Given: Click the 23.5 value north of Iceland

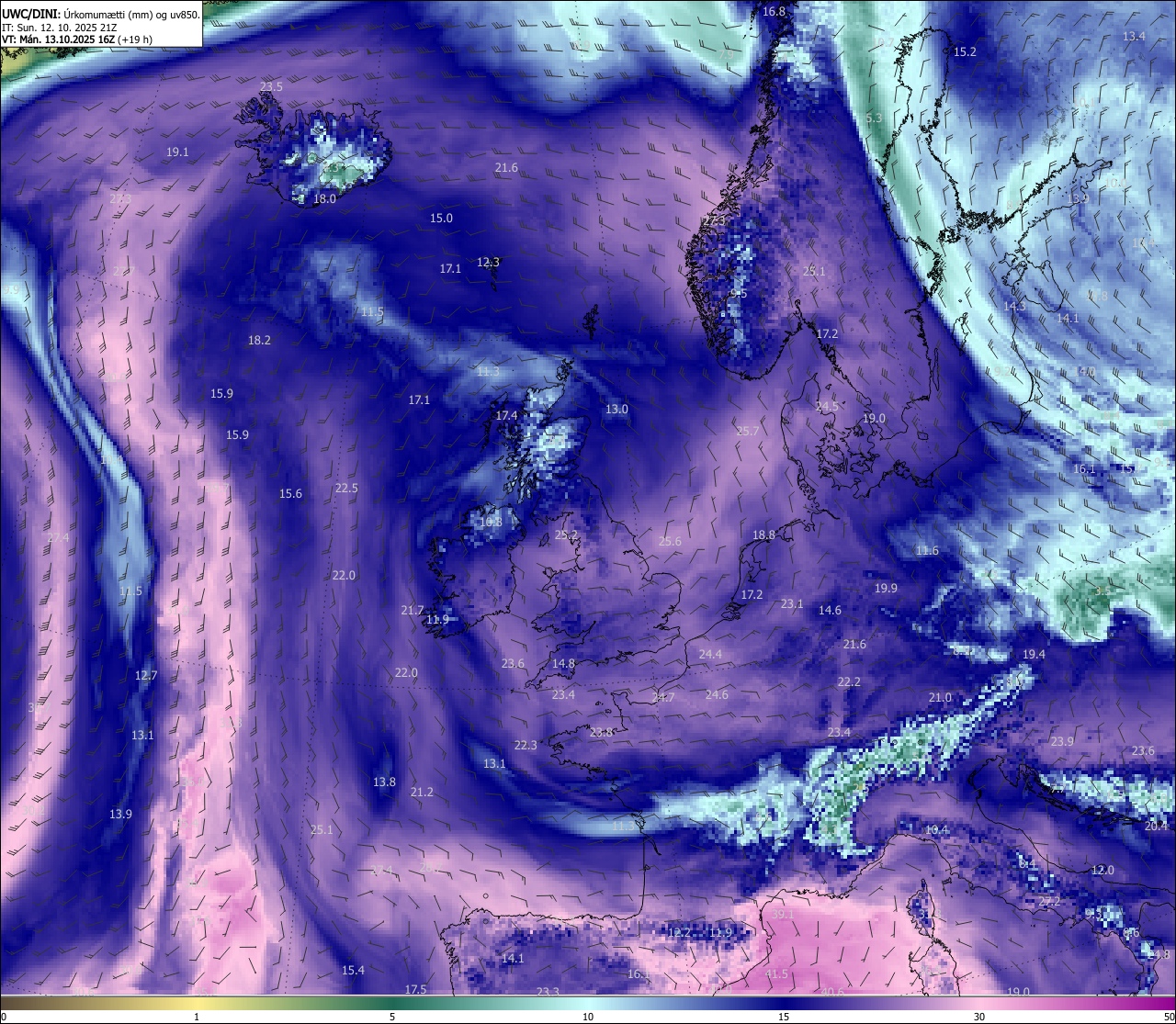Looking at the screenshot, I should [x=271, y=87].
